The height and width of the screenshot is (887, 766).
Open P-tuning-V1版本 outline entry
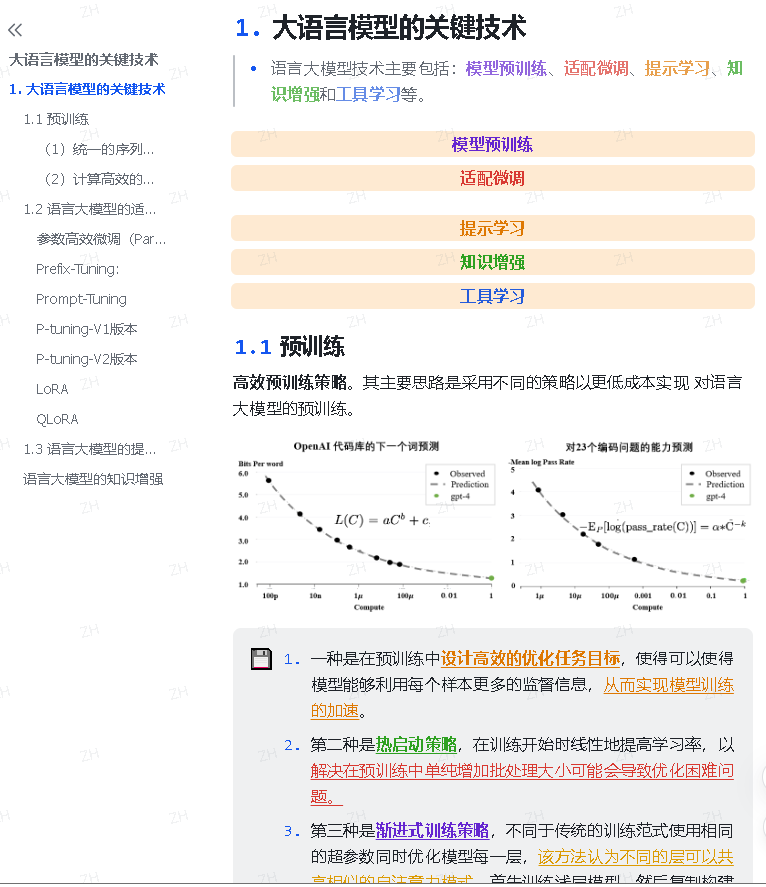tap(87, 329)
